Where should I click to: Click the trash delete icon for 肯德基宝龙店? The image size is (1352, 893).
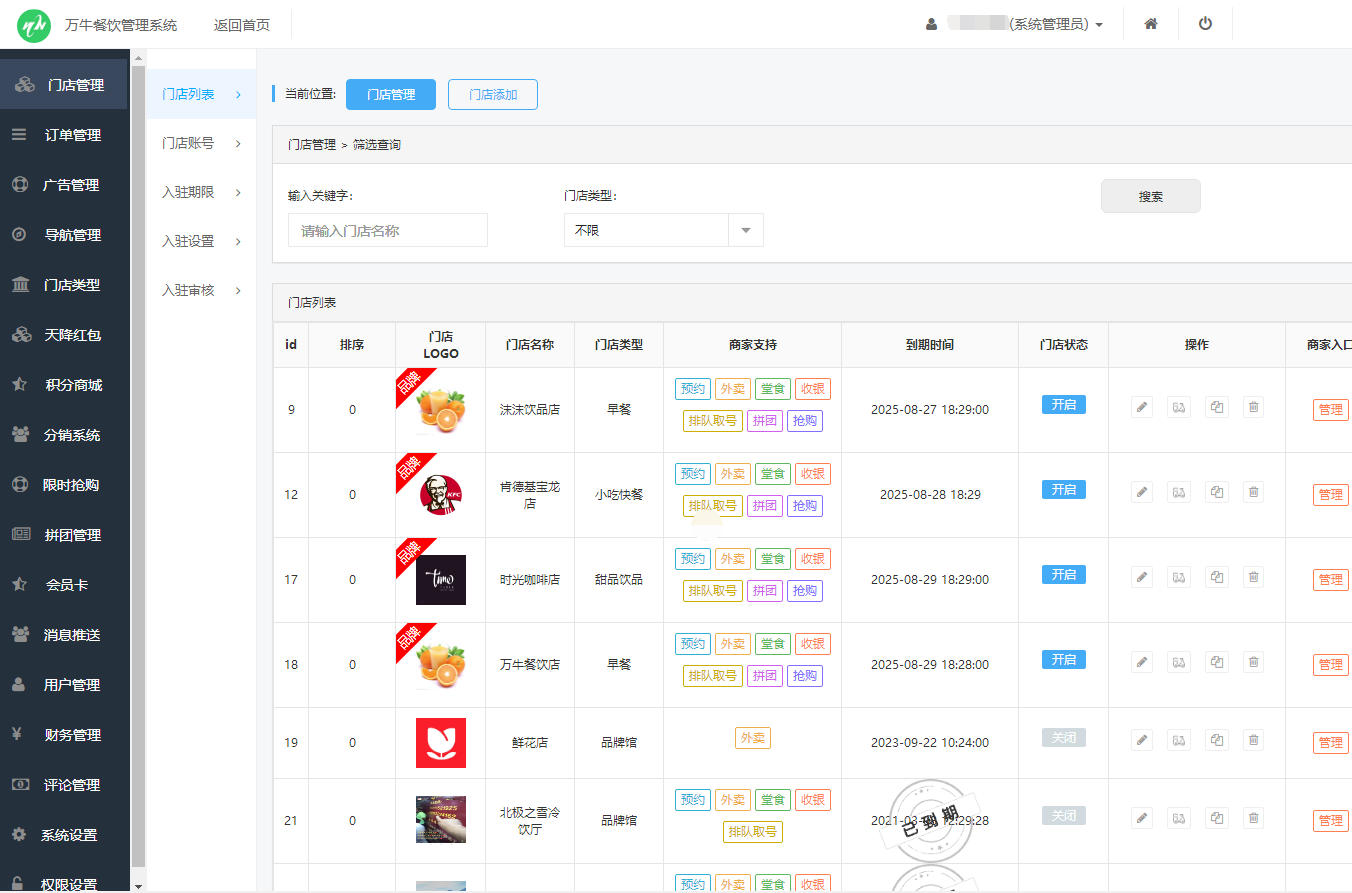point(1253,492)
